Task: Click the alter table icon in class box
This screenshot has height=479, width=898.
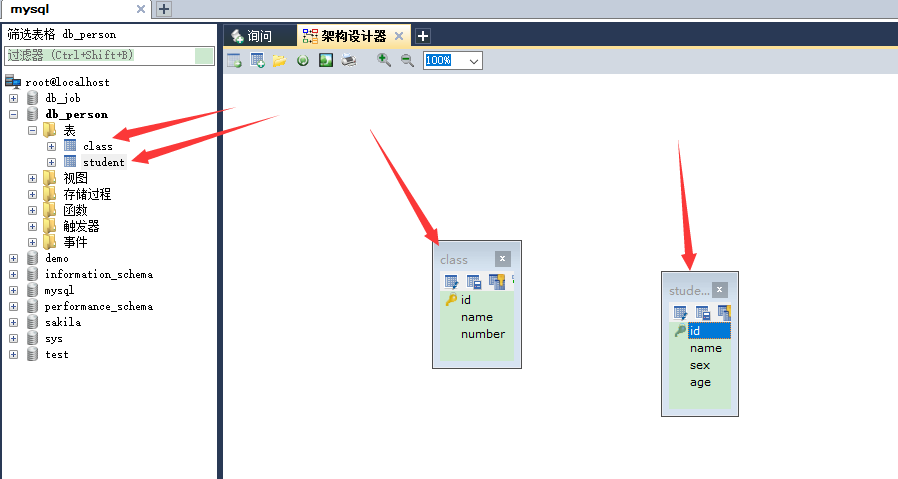Action: pyautogui.click(x=451, y=281)
